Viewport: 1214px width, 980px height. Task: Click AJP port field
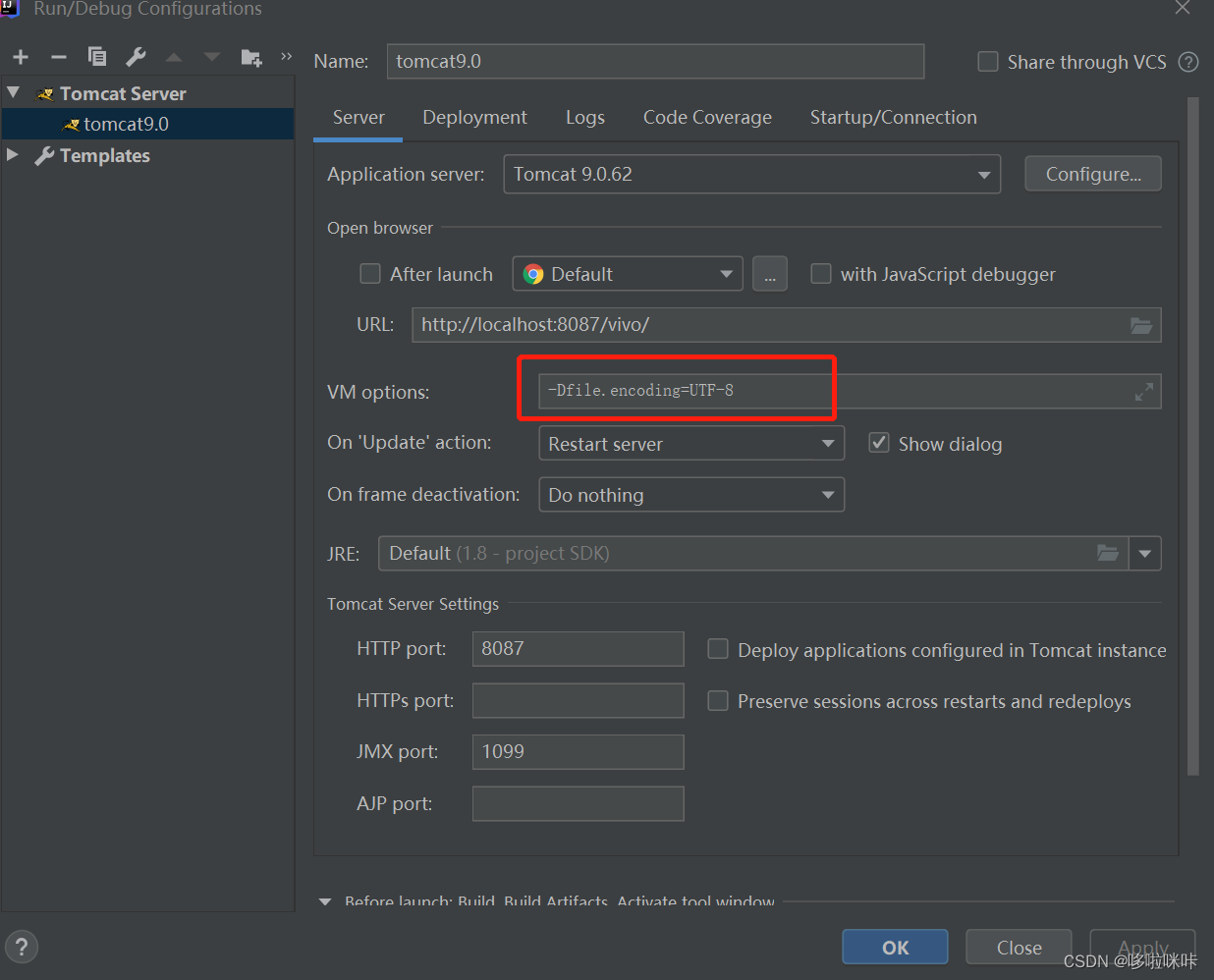point(578,803)
